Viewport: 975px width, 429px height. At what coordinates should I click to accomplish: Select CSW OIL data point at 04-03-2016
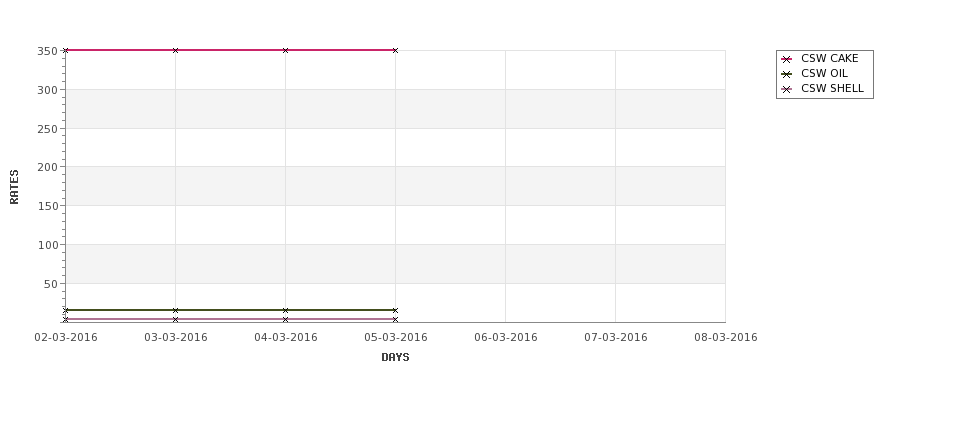pyautogui.click(x=285, y=310)
